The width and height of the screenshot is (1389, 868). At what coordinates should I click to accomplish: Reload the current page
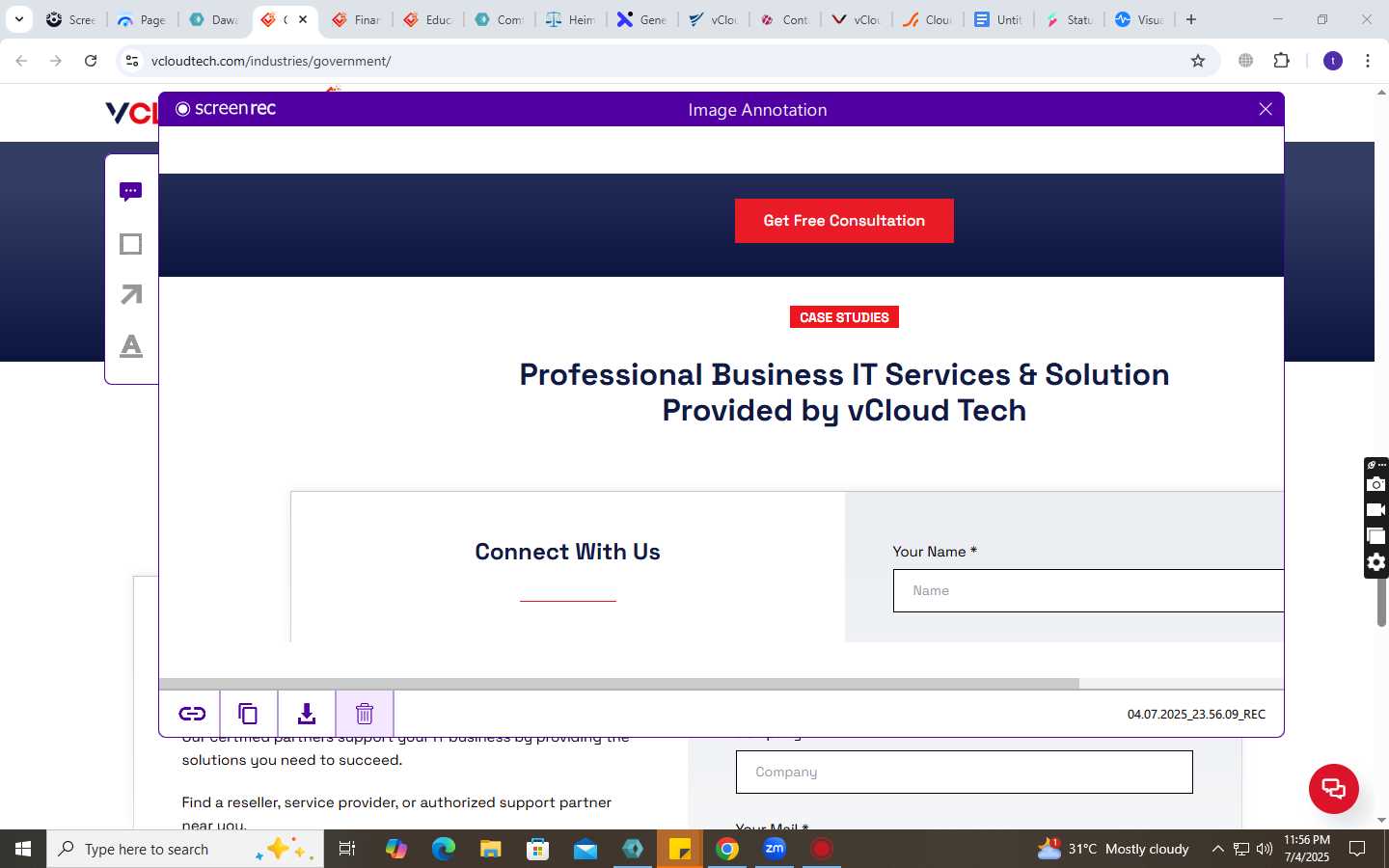(91, 61)
